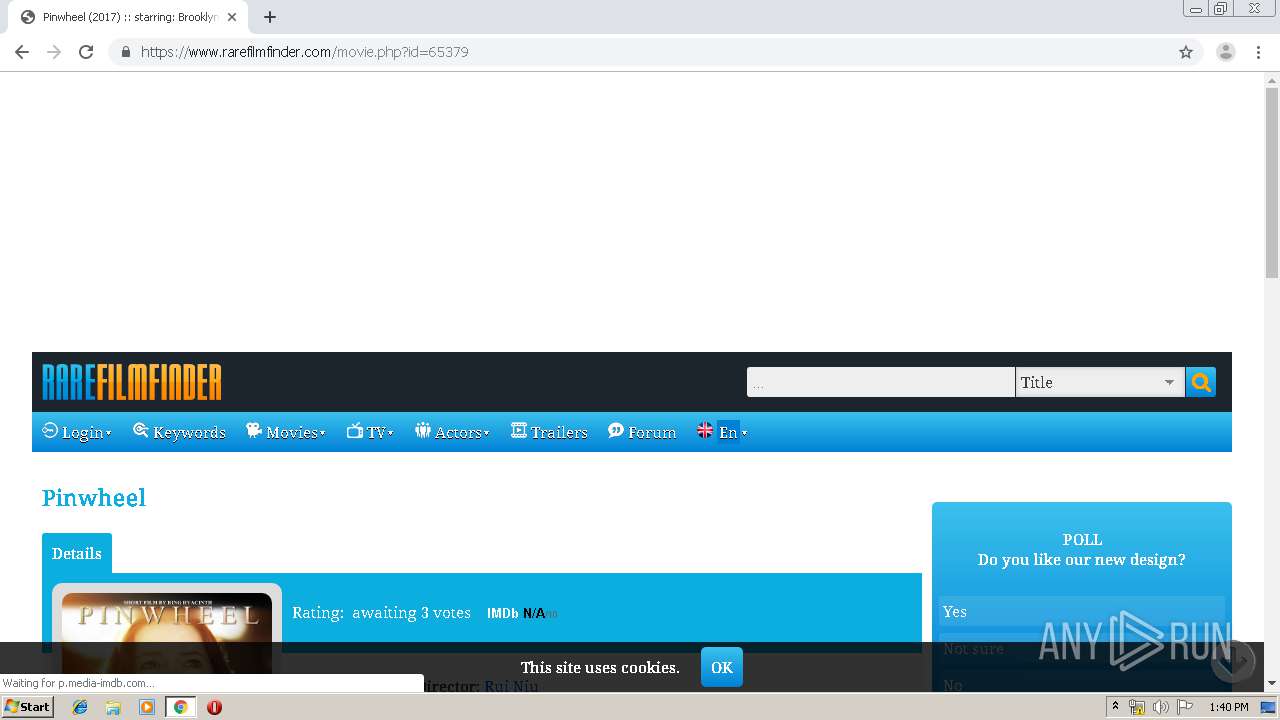Viewport: 1280px width, 720px height.
Task: Click the show desktop tray icon
Action: pos(1269,707)
